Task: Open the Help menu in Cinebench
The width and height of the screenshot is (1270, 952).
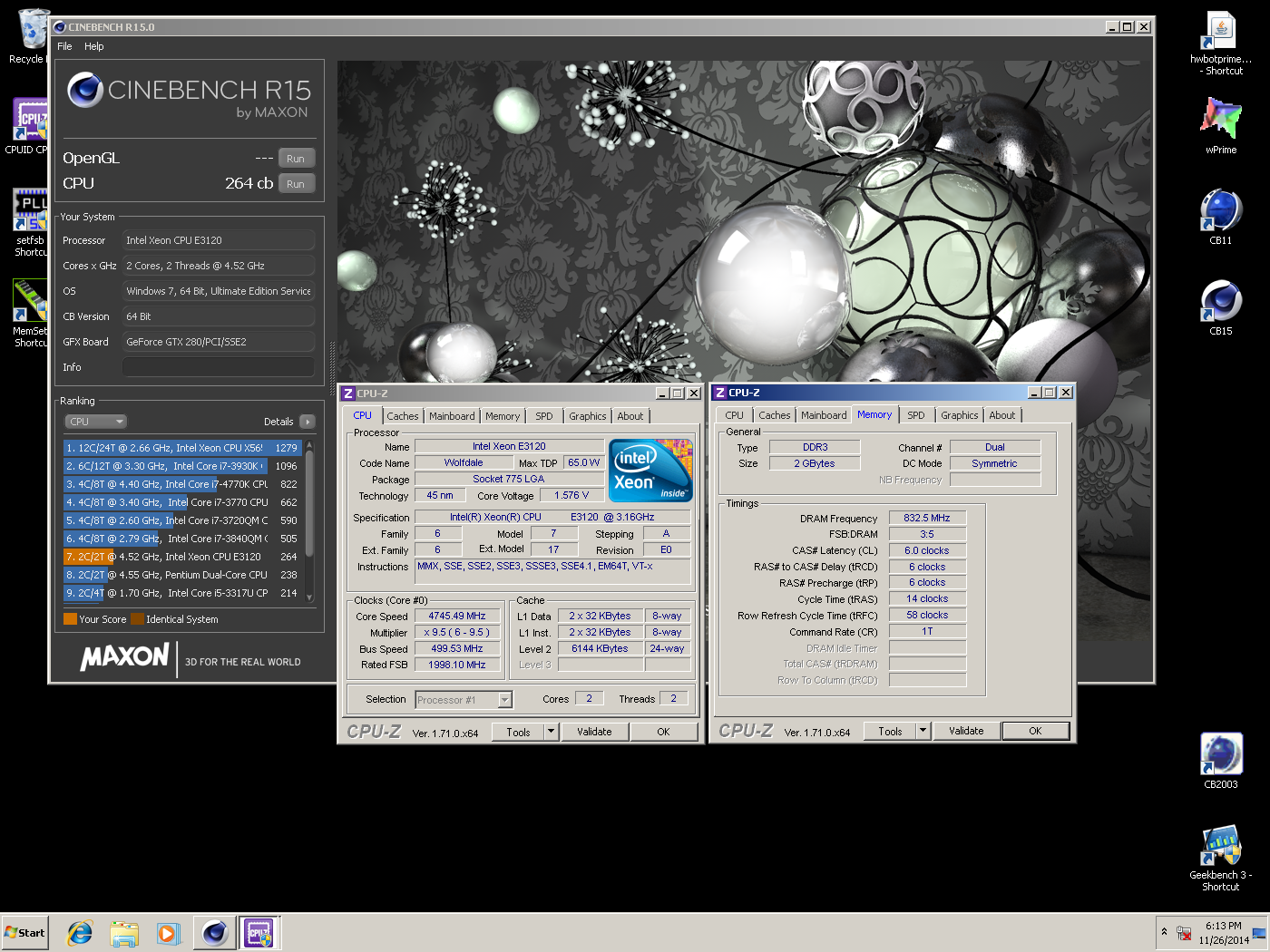Action: [x=94, y=46]
